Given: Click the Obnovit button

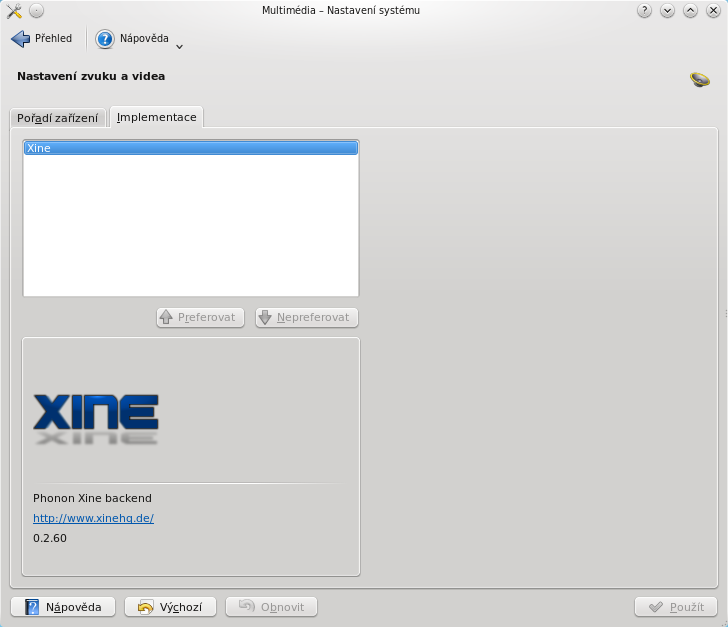Looking at the screenshot, I should 271,607.
